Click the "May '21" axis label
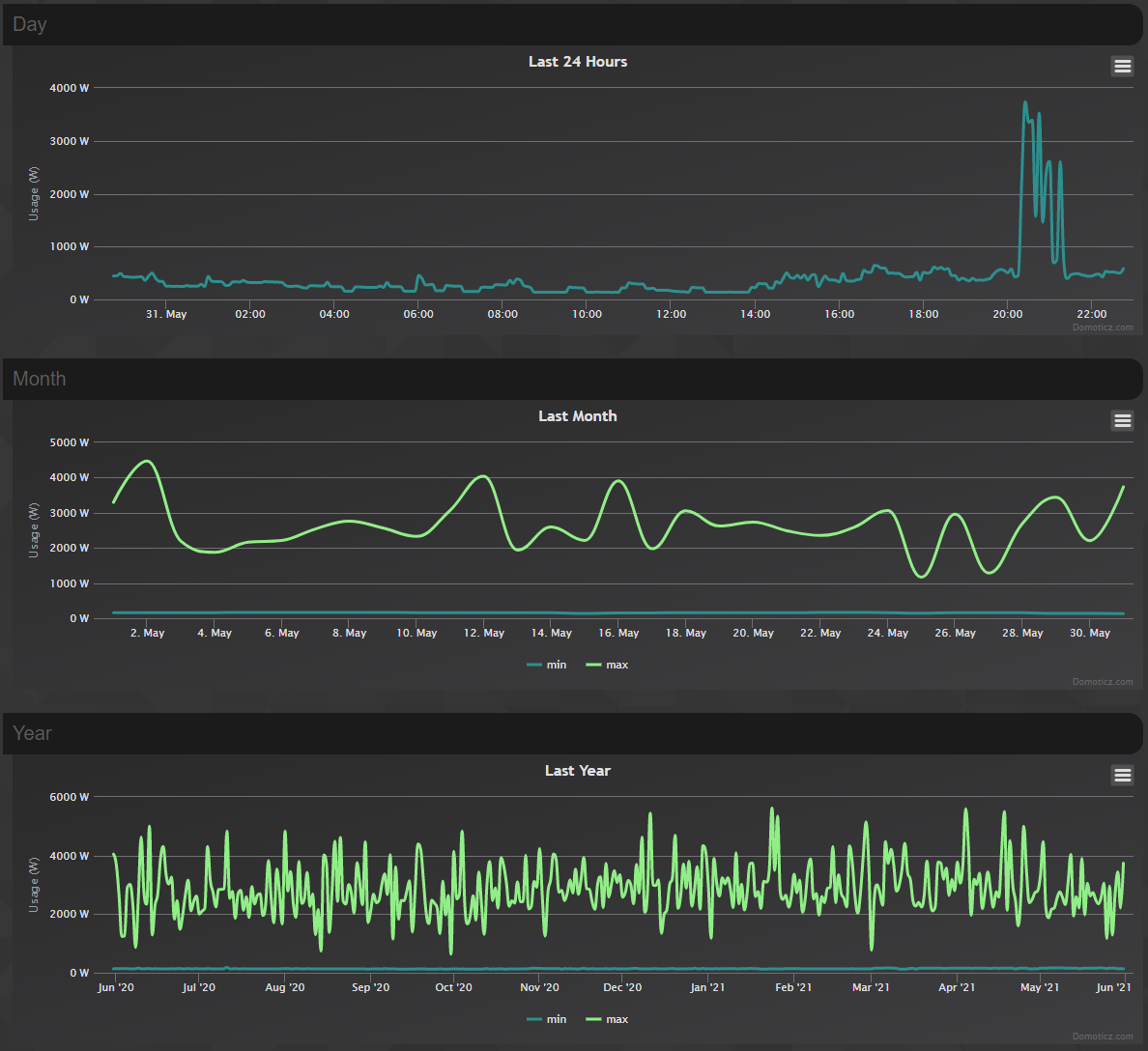 coord(1040,987)
